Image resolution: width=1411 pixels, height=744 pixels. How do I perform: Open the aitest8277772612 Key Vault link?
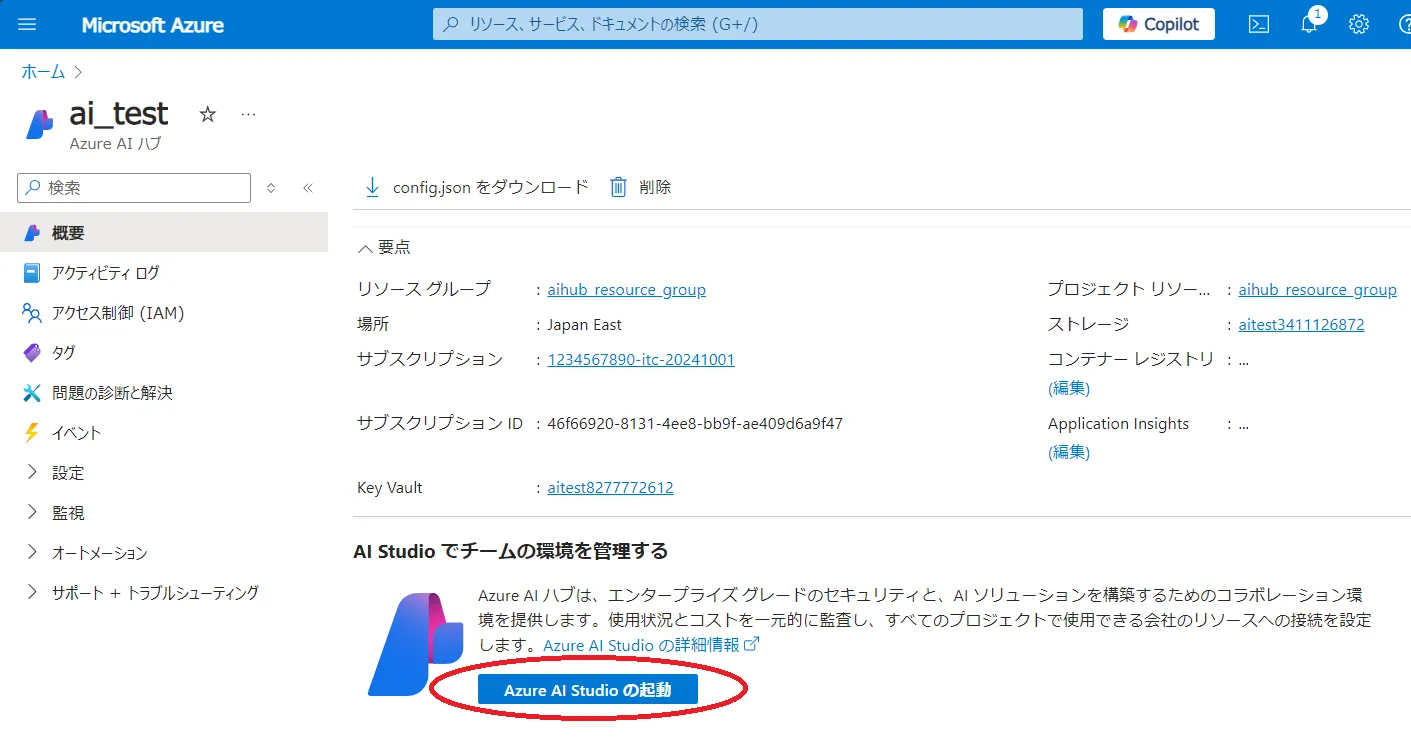[610, 488]
